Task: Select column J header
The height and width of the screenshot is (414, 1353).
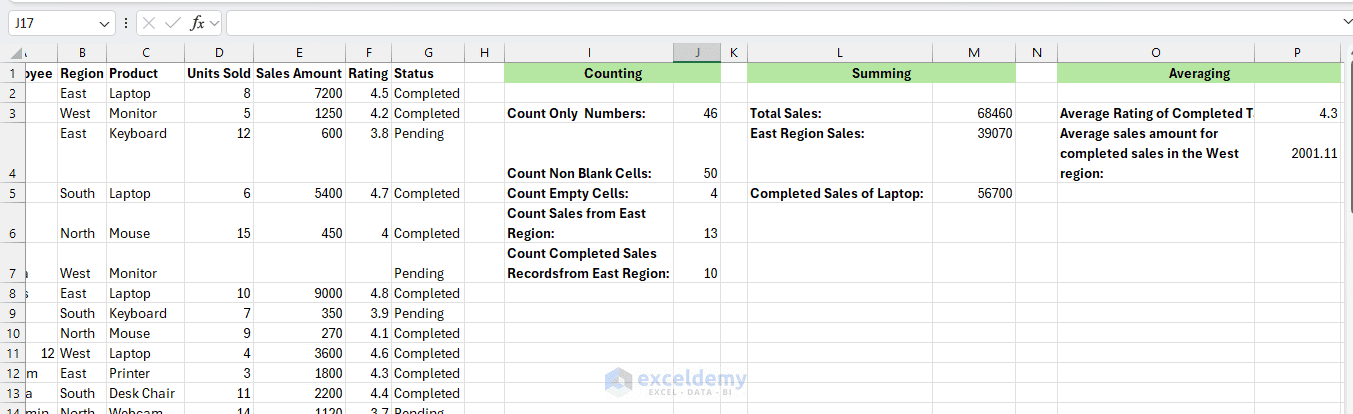Action: click(x=697, y=53)
